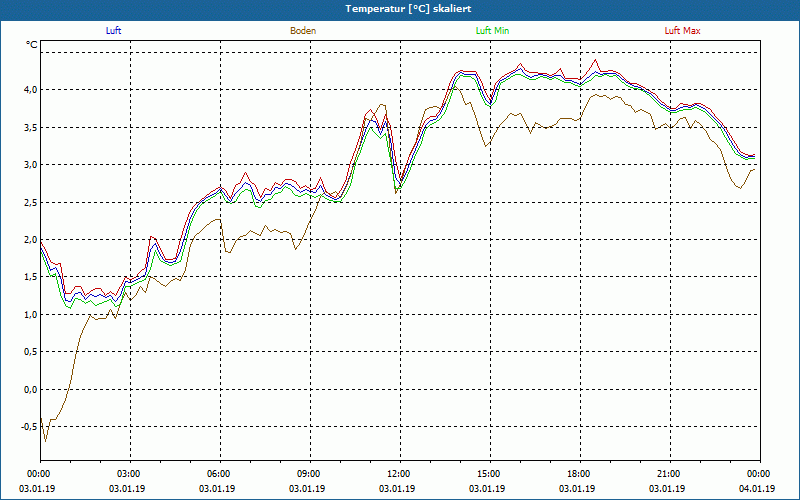
Task: Click the '4,0' y-axis value
Action: point(31,90)
